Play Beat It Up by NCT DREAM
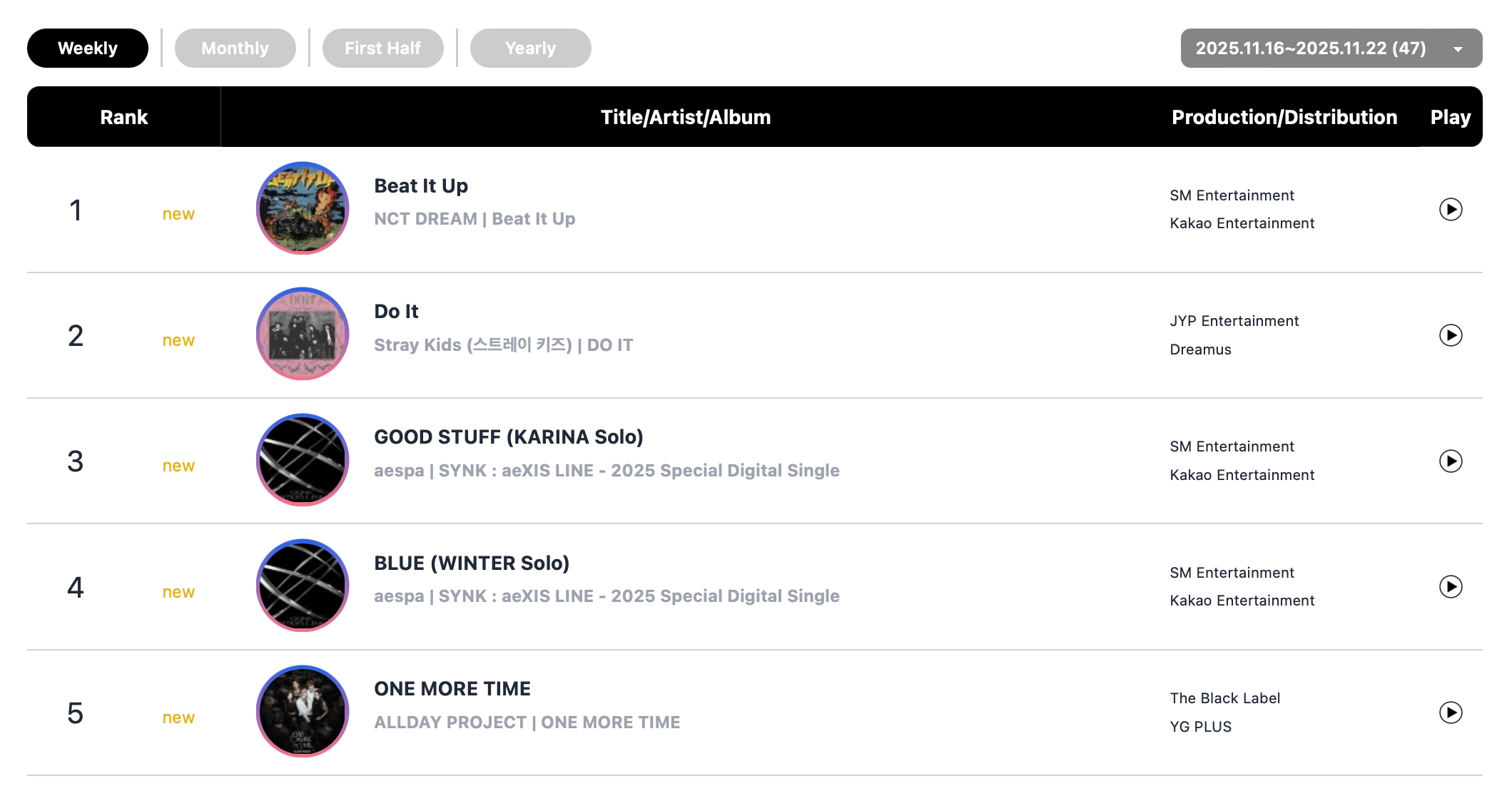The width and height of the screenshot is (1512, 786). point(1450,209)
